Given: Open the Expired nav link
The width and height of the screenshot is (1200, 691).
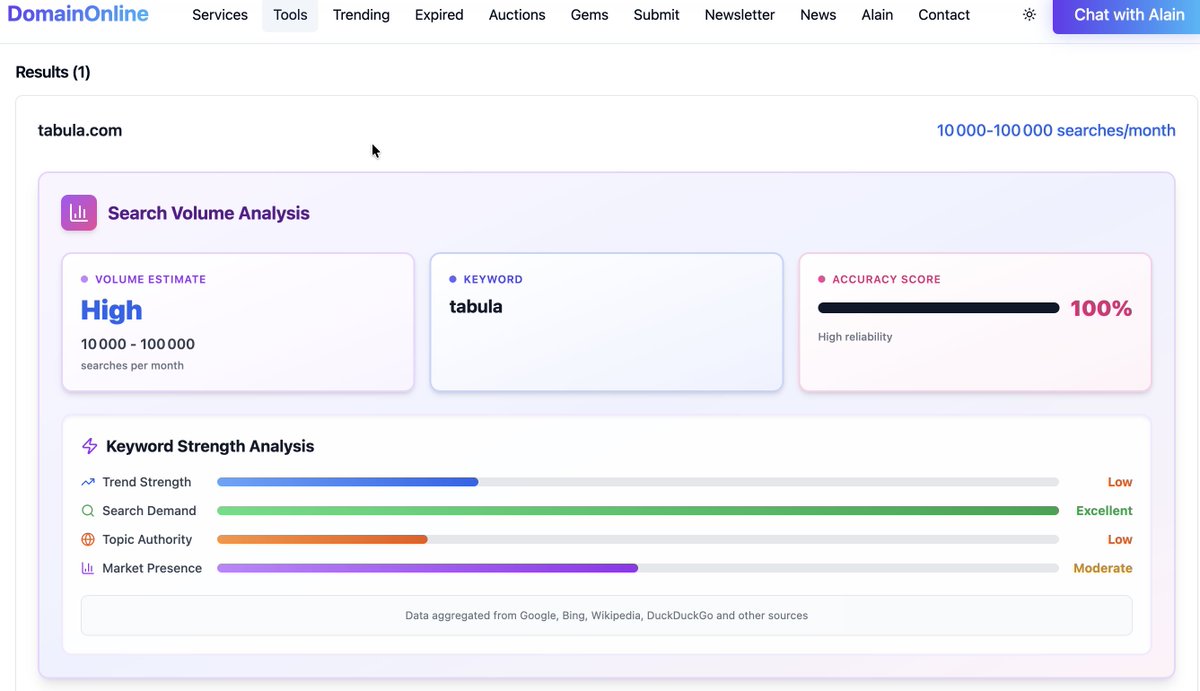Looking at the screenshot, I should tap(439, 15).
